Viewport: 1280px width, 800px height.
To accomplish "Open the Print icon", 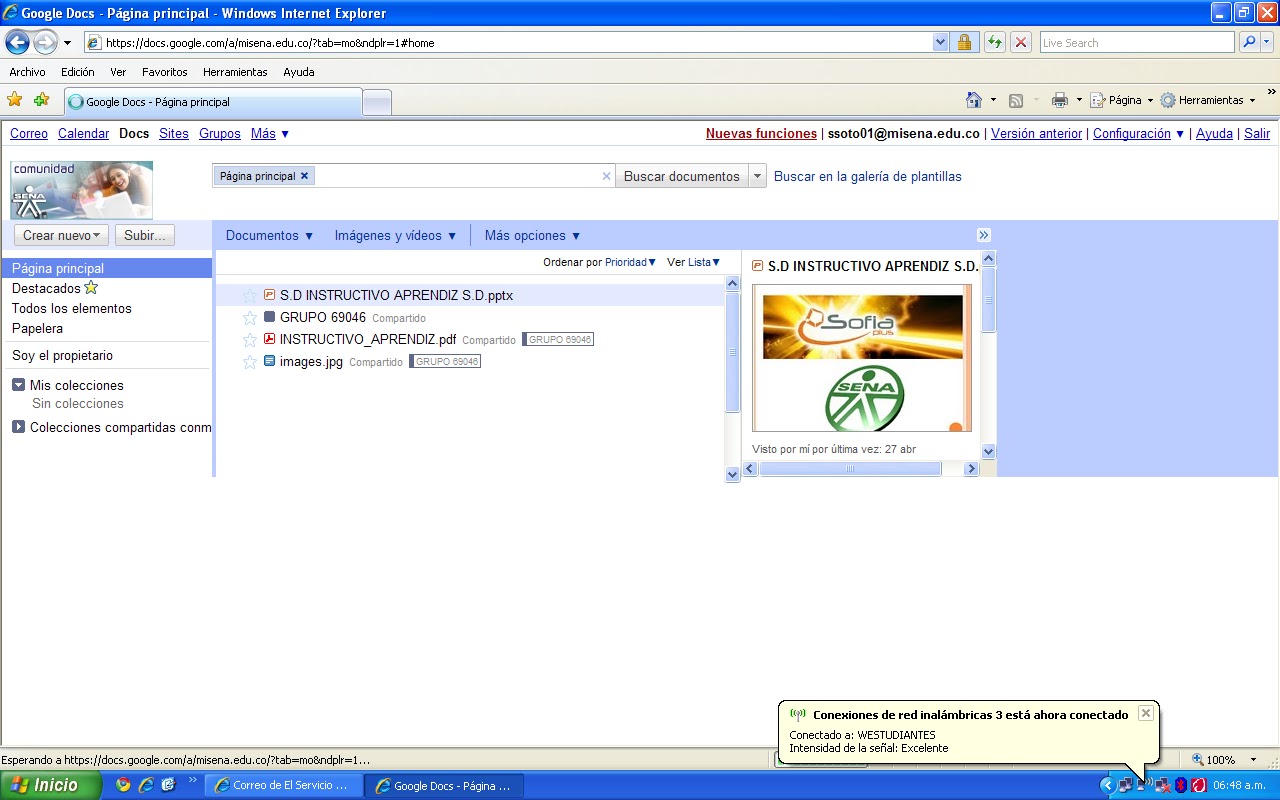I will 1057,100.
